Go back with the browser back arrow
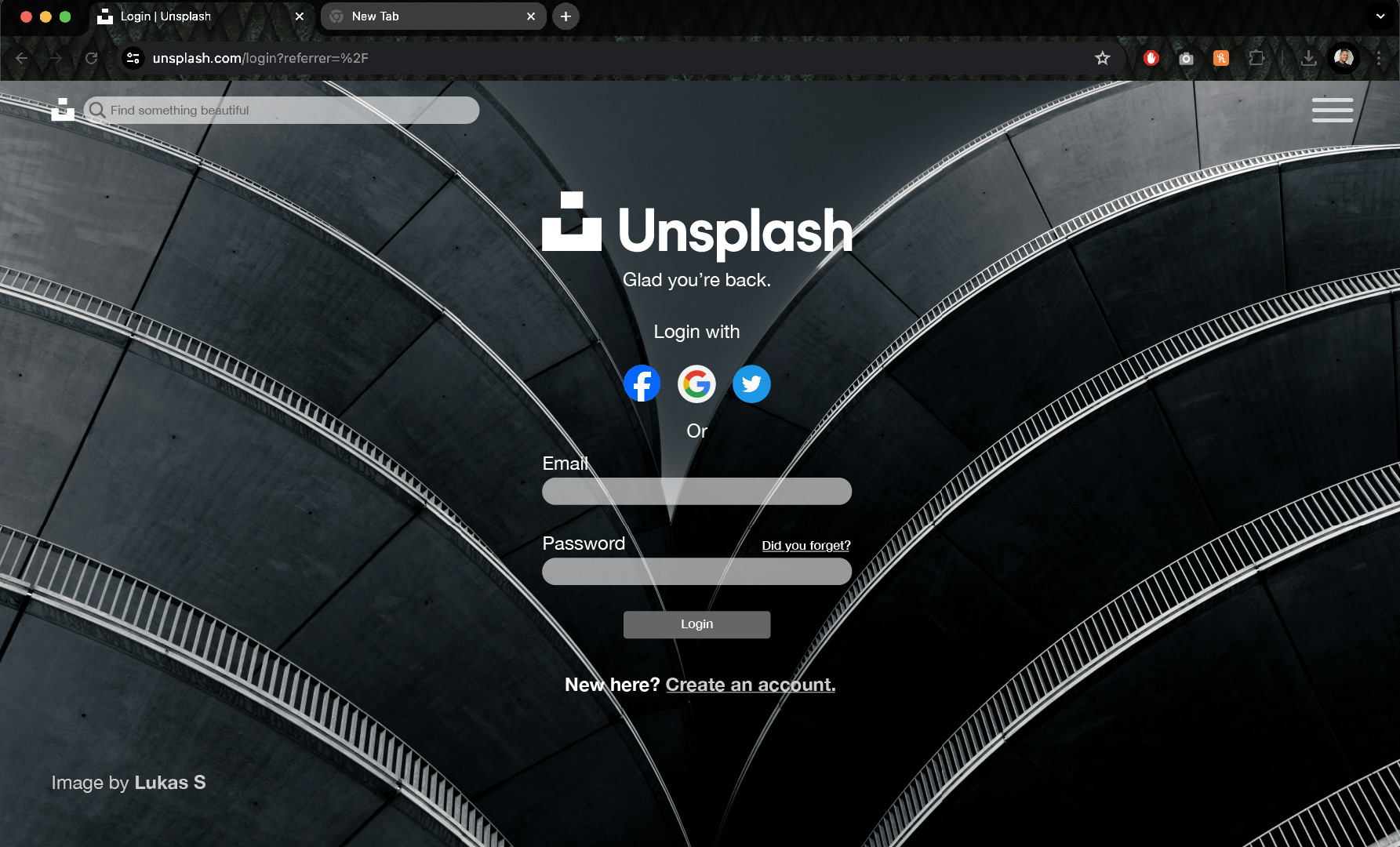The image size is (1400, 847). (x=22, y=58)
